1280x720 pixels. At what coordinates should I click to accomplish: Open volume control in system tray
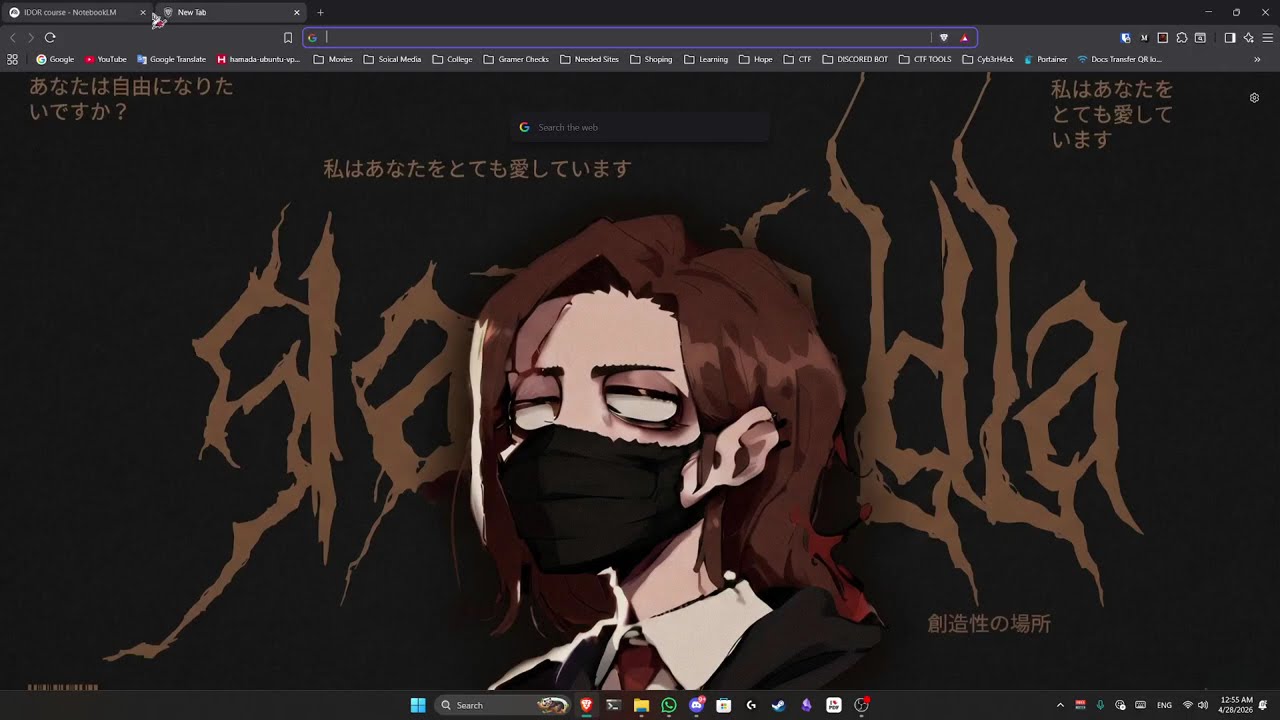tap(1203, 705)
